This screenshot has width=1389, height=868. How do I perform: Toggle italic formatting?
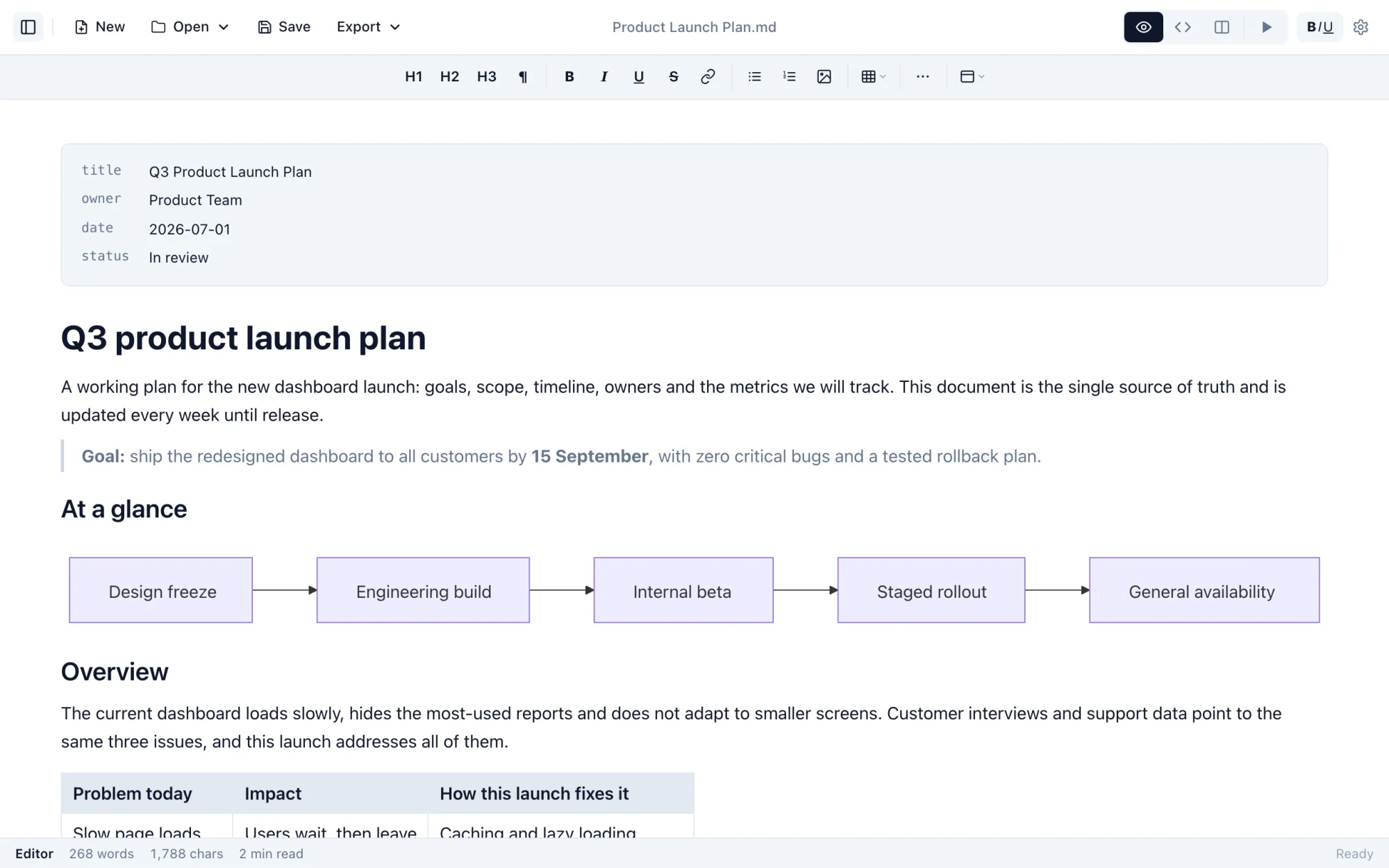click(604, 76)
